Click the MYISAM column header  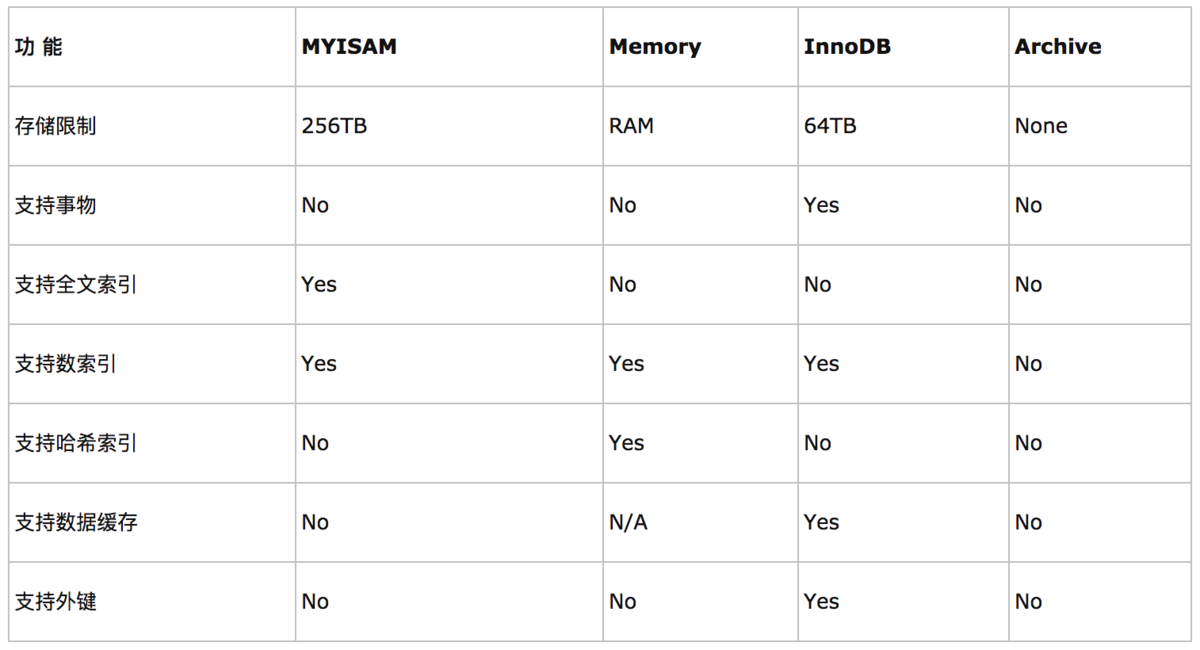348,47
